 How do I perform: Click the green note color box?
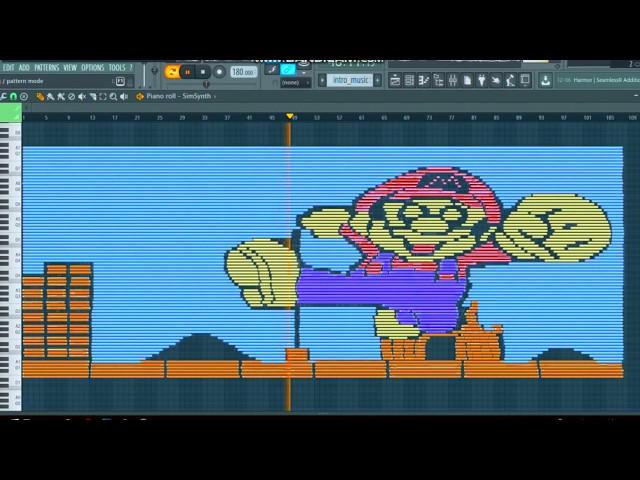point(11,113)
